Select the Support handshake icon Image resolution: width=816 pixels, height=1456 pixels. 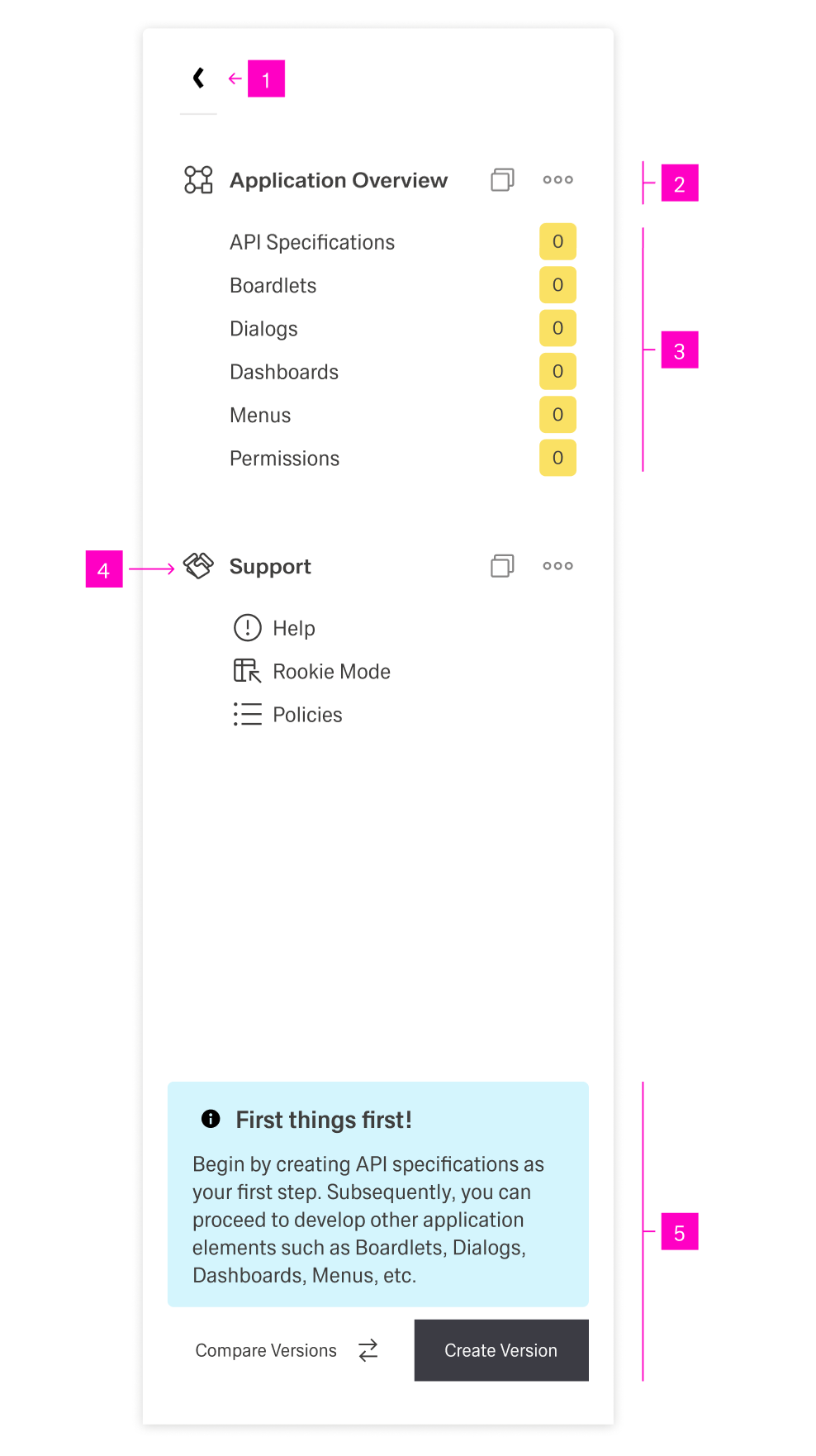point(198,566)
